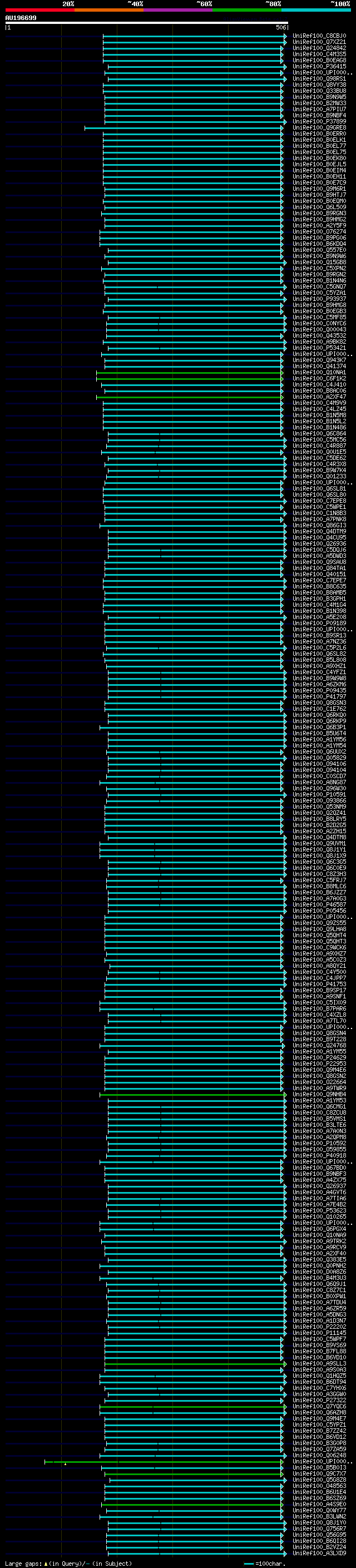Select the label UniRef100_B0EIM4
This screenshot has height=1568, width=356.
pos(319,170)
